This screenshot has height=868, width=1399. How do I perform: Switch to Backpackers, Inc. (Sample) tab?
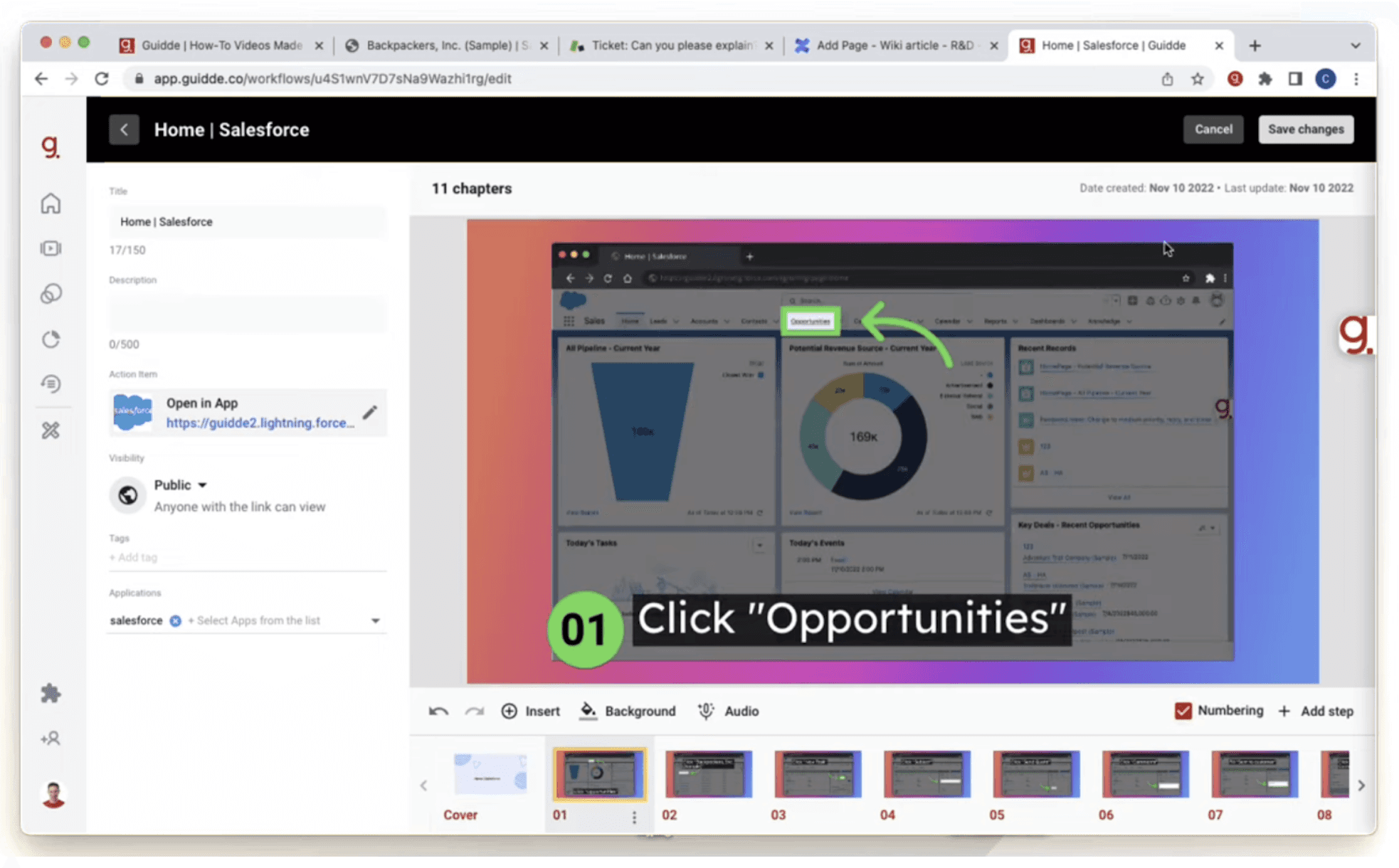coord(446,46)
